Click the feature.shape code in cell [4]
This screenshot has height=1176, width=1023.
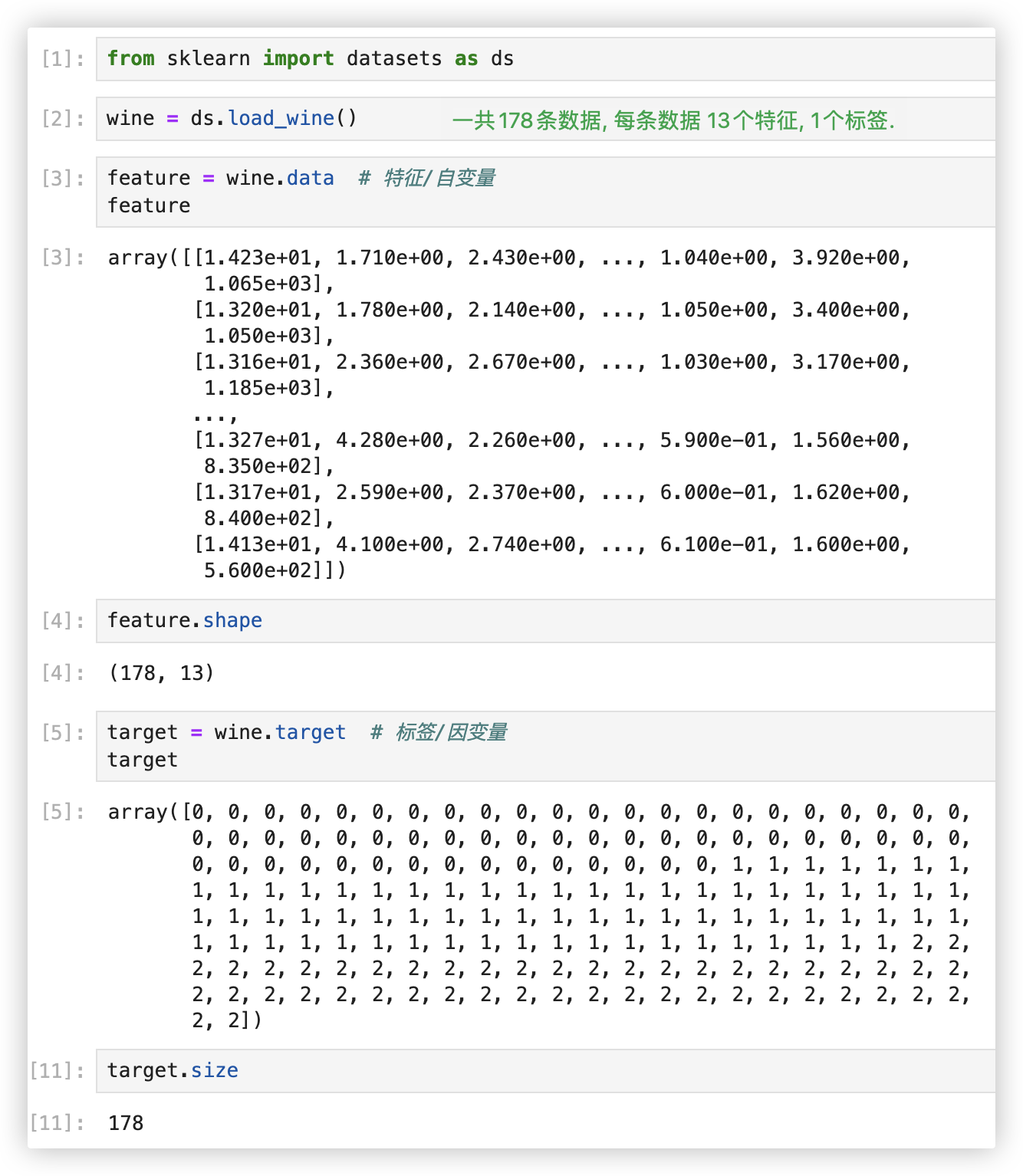[185, 619]
